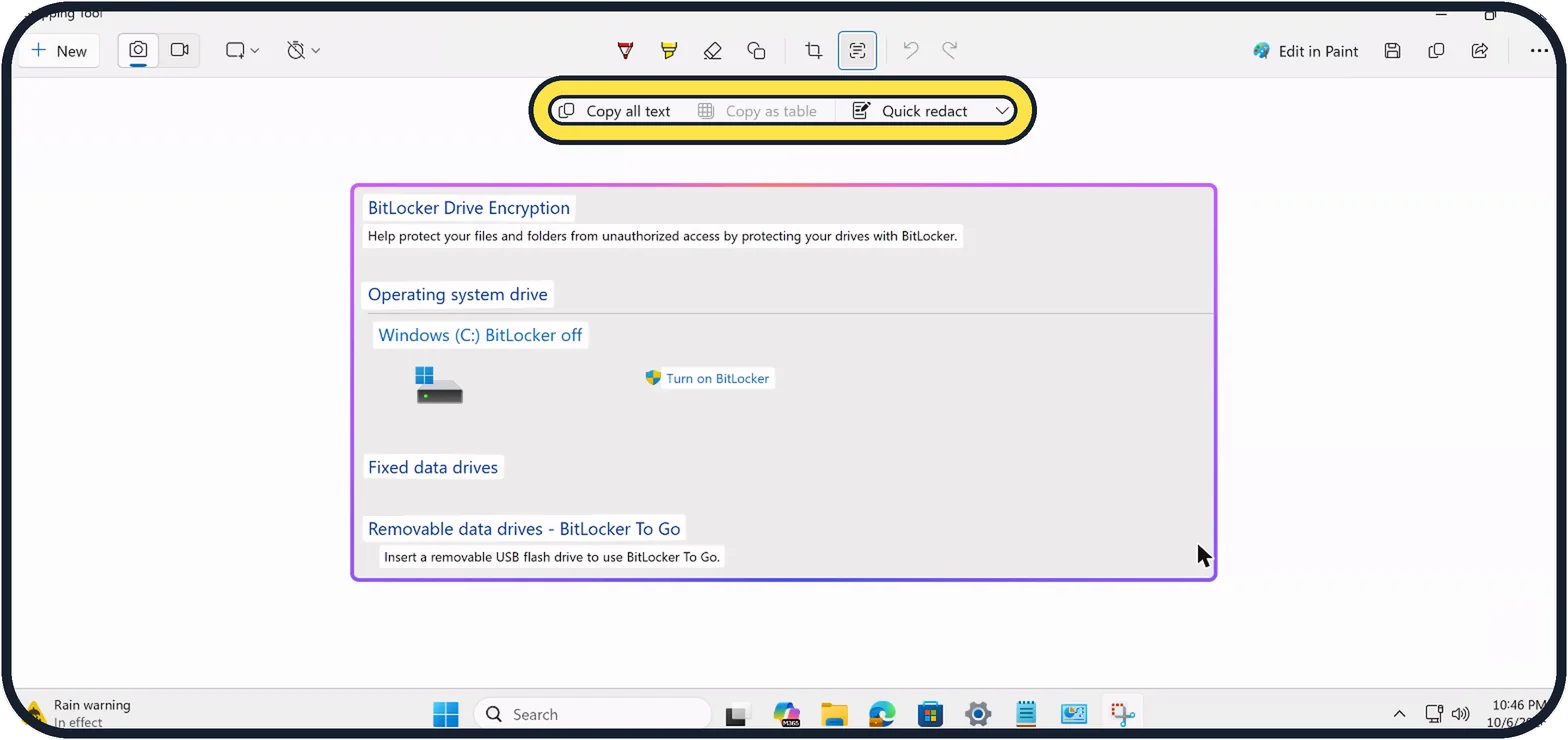This screenshot has width=1568, height=740.
Task: Select the Eraser tool
Action: [712, 51]
